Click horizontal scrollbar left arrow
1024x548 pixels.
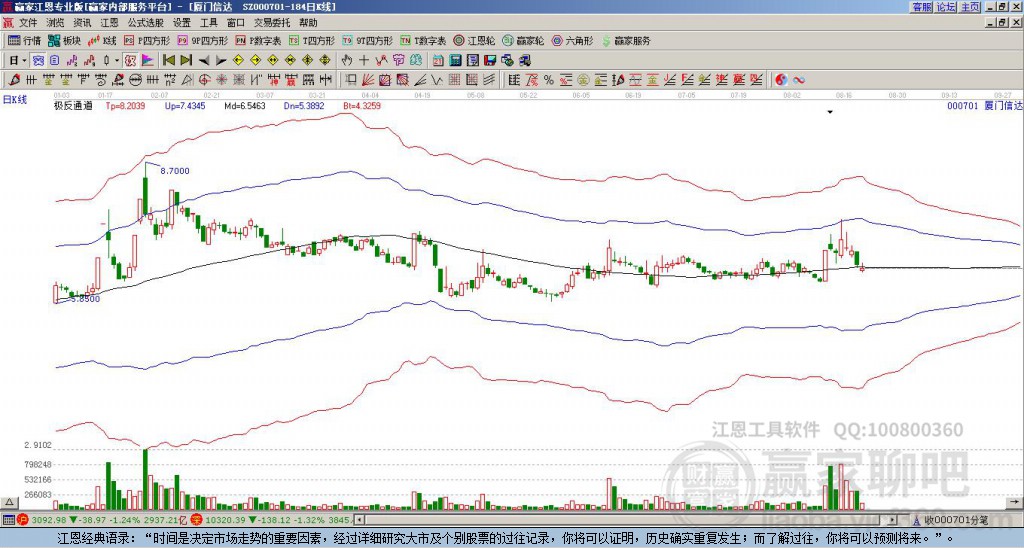[359, 520]
